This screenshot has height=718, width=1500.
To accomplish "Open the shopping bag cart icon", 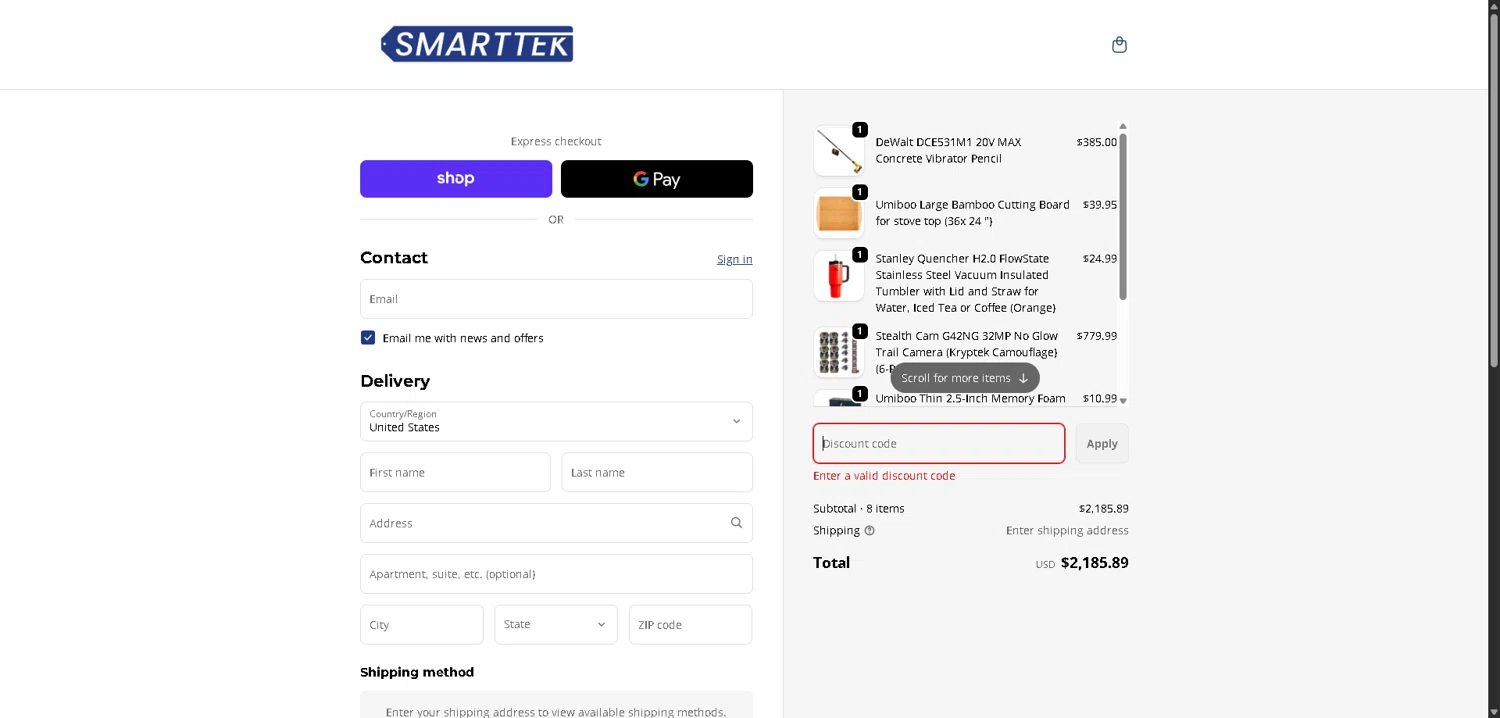I will 1119,45.
